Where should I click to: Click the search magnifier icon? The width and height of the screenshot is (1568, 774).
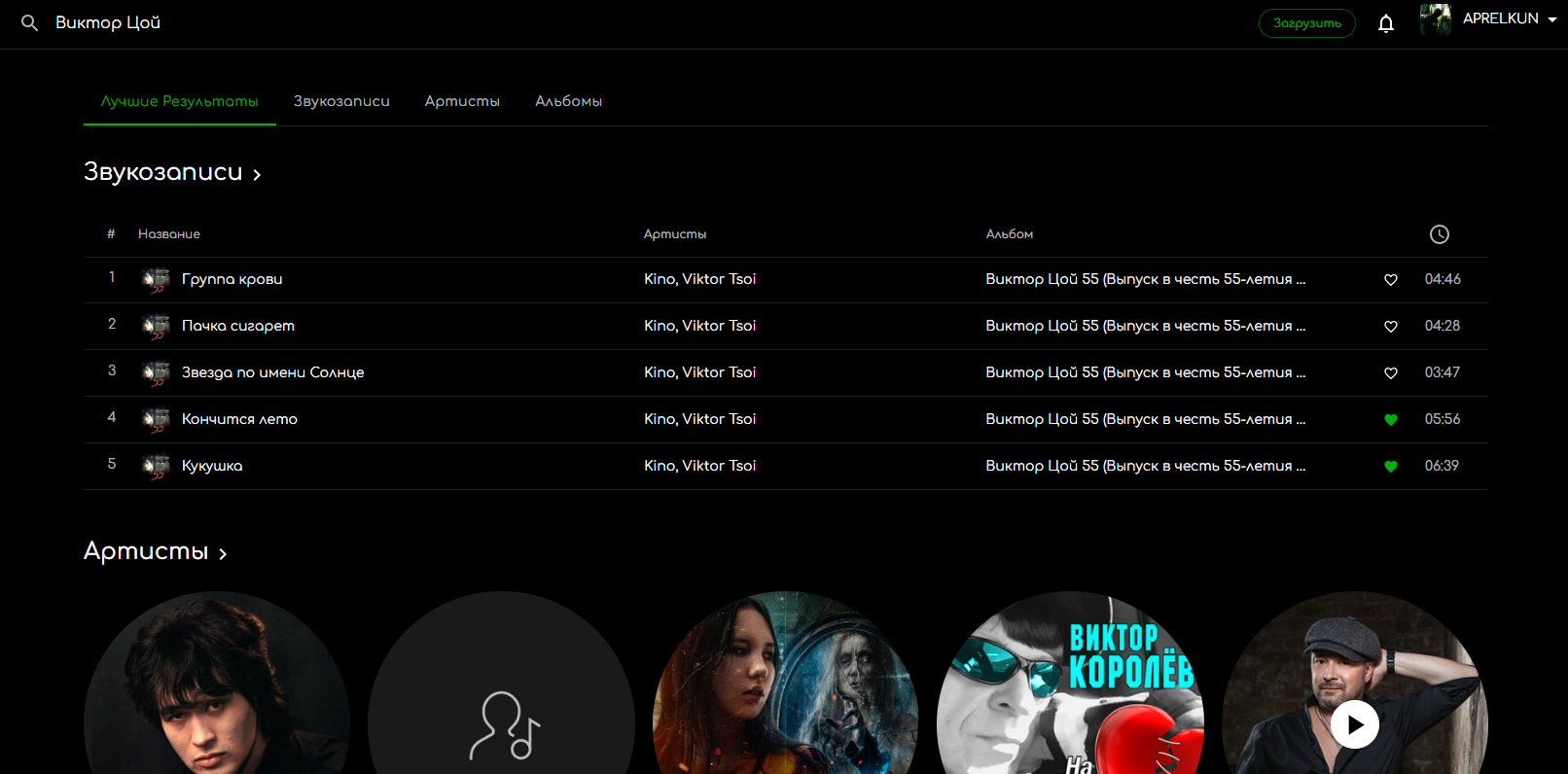[x=30, y=22]
